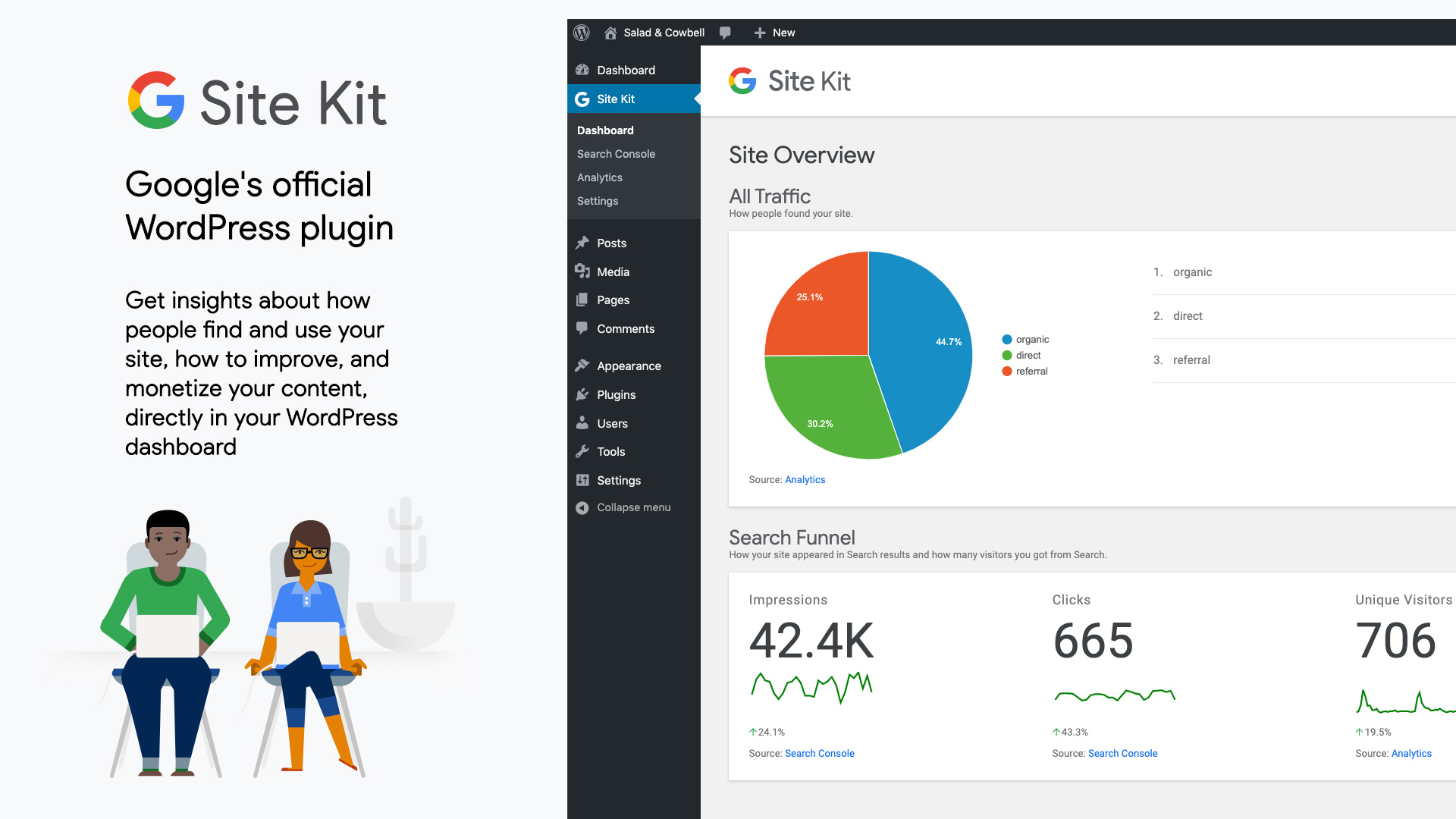
Task: Go to Posts in the sidebar
Action: pyautogui.click(x=634, y=243)
